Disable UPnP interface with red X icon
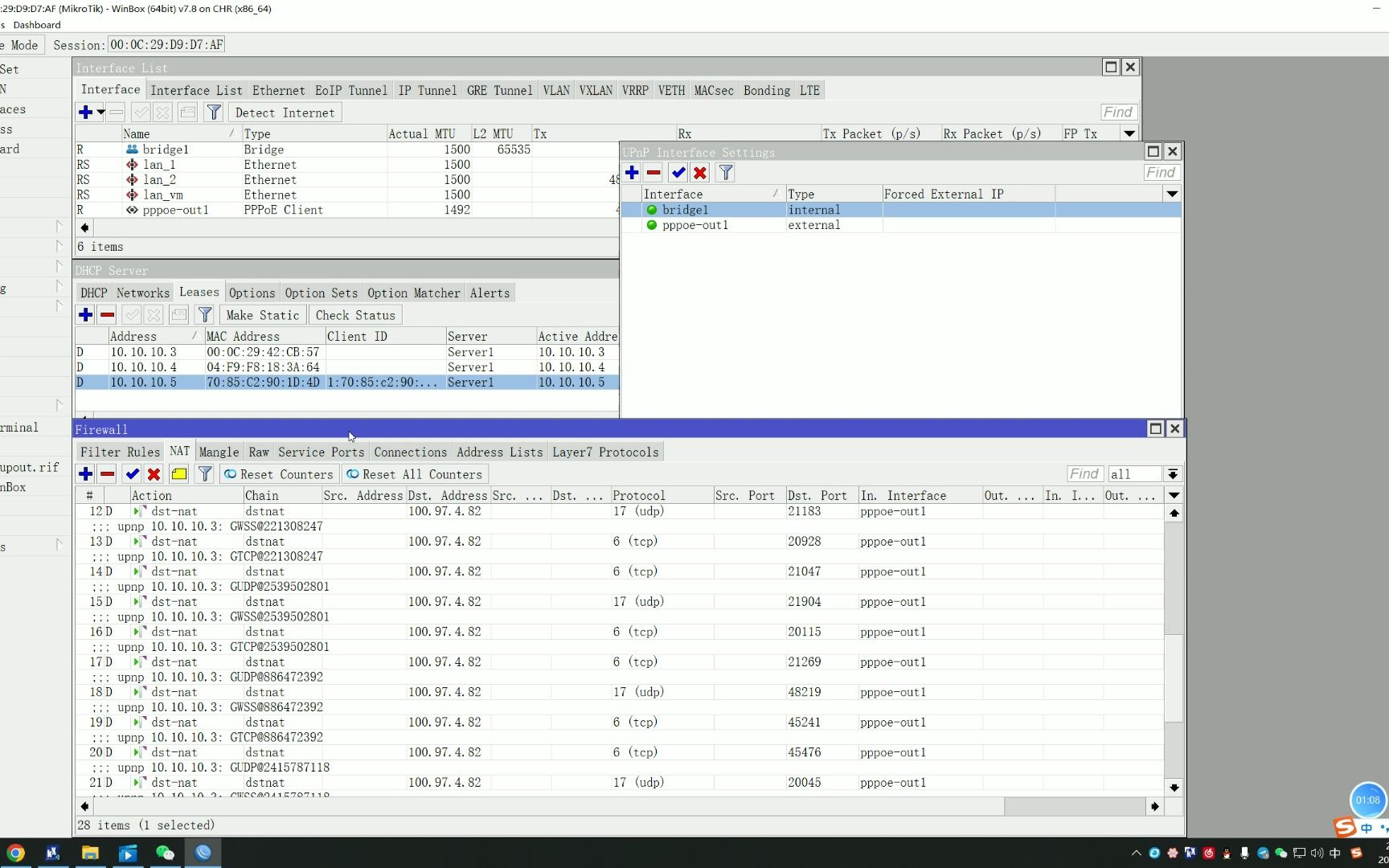Viewport: 1389px width, 868px height. (700, 173)
